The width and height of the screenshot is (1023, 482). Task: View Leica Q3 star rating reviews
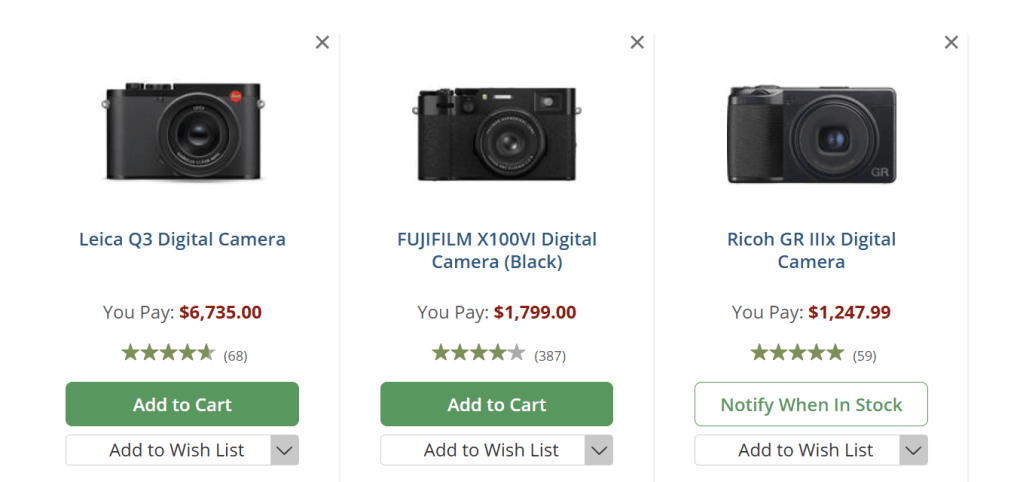tap(168, 353)
